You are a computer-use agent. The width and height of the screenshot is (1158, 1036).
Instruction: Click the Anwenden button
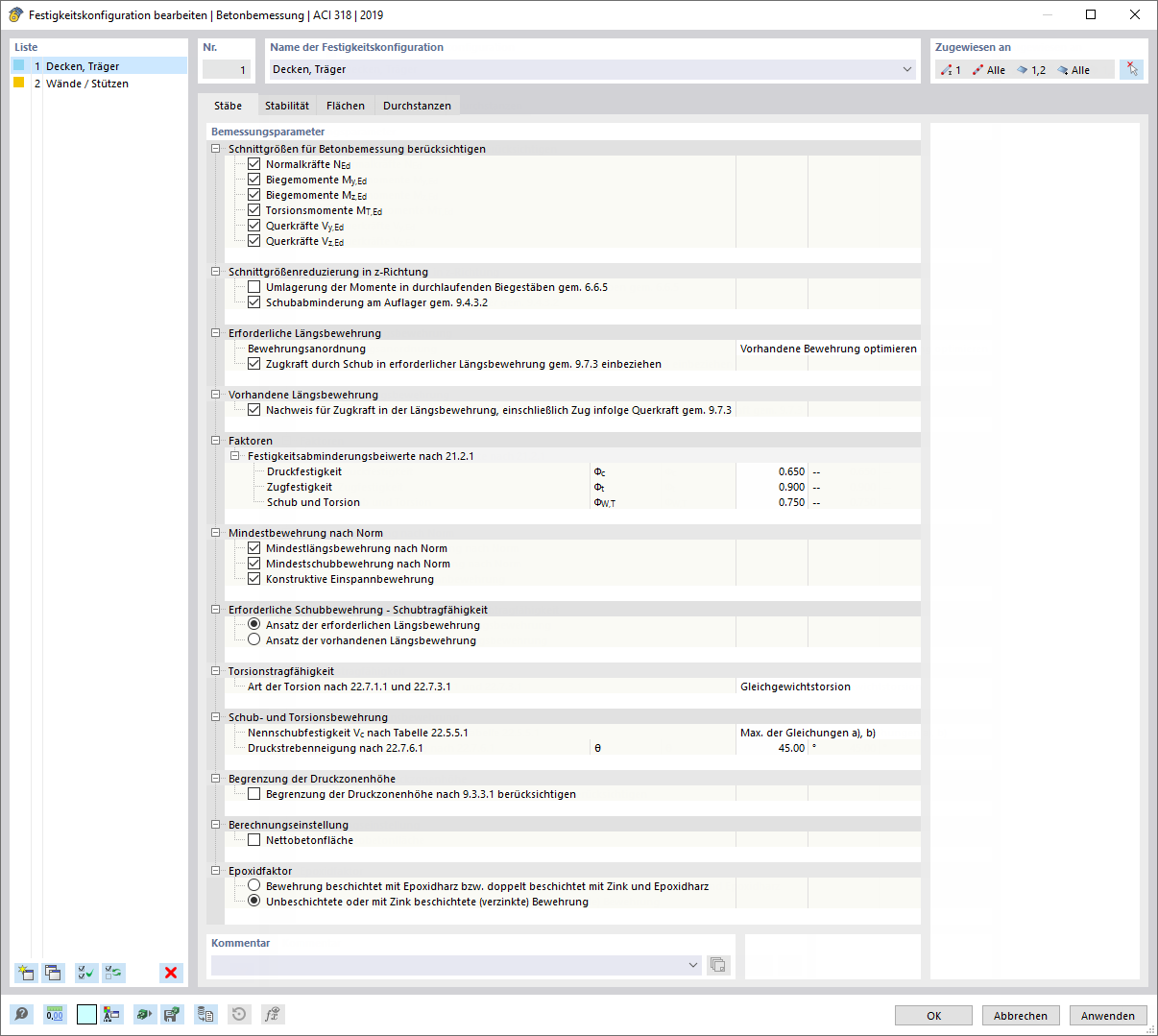tap(1108, 1016)
